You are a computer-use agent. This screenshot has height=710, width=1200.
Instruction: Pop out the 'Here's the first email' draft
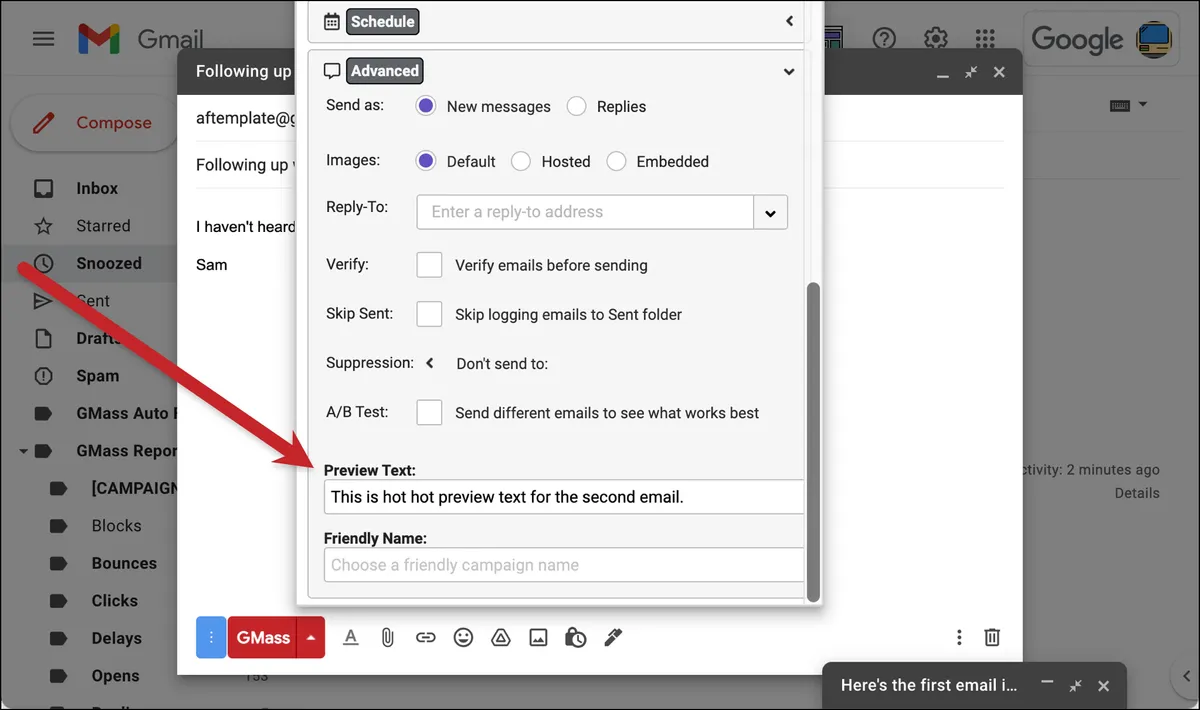(1075, 685)
